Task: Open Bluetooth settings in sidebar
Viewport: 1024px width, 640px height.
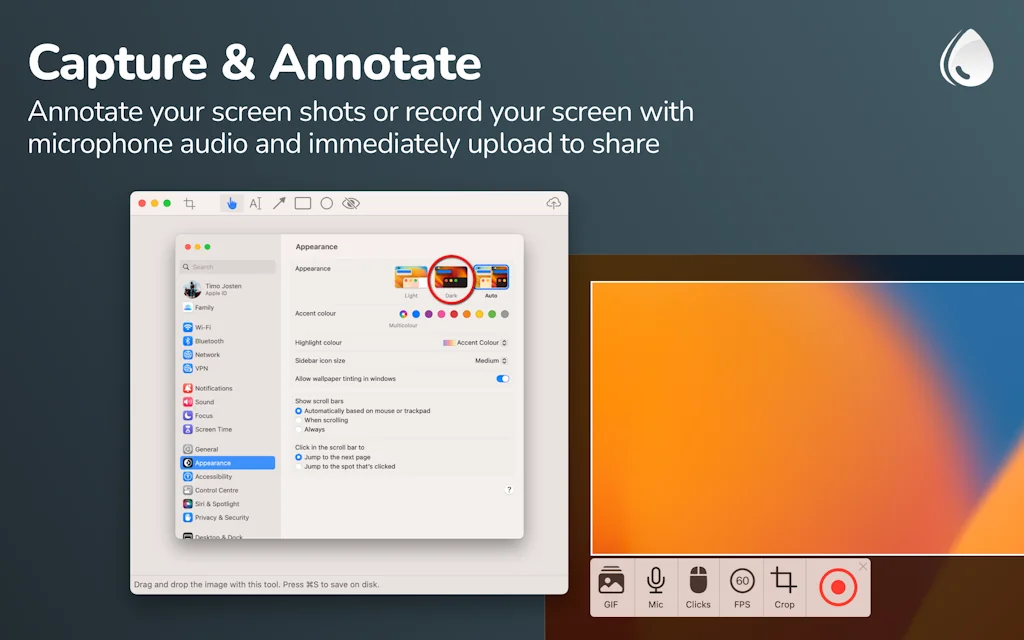Action: coord(209,341)
